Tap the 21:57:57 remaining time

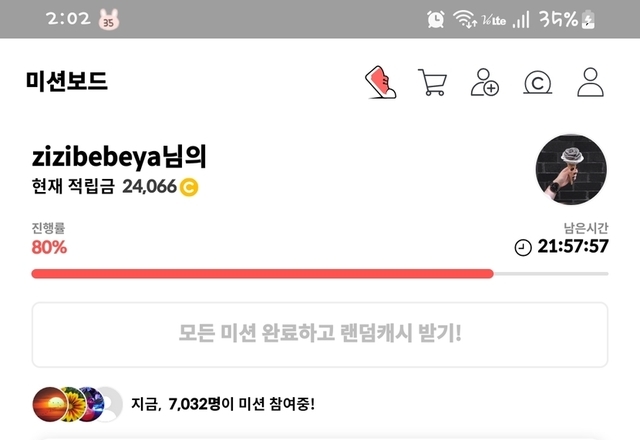coord(573,246)
